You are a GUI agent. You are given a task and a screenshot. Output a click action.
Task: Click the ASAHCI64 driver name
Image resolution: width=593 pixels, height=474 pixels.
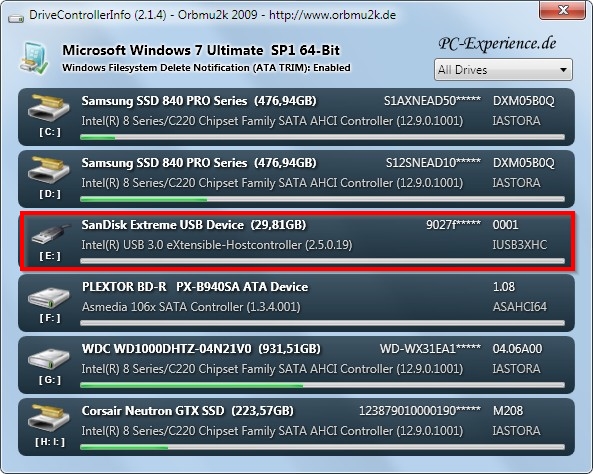pos(520,307)
